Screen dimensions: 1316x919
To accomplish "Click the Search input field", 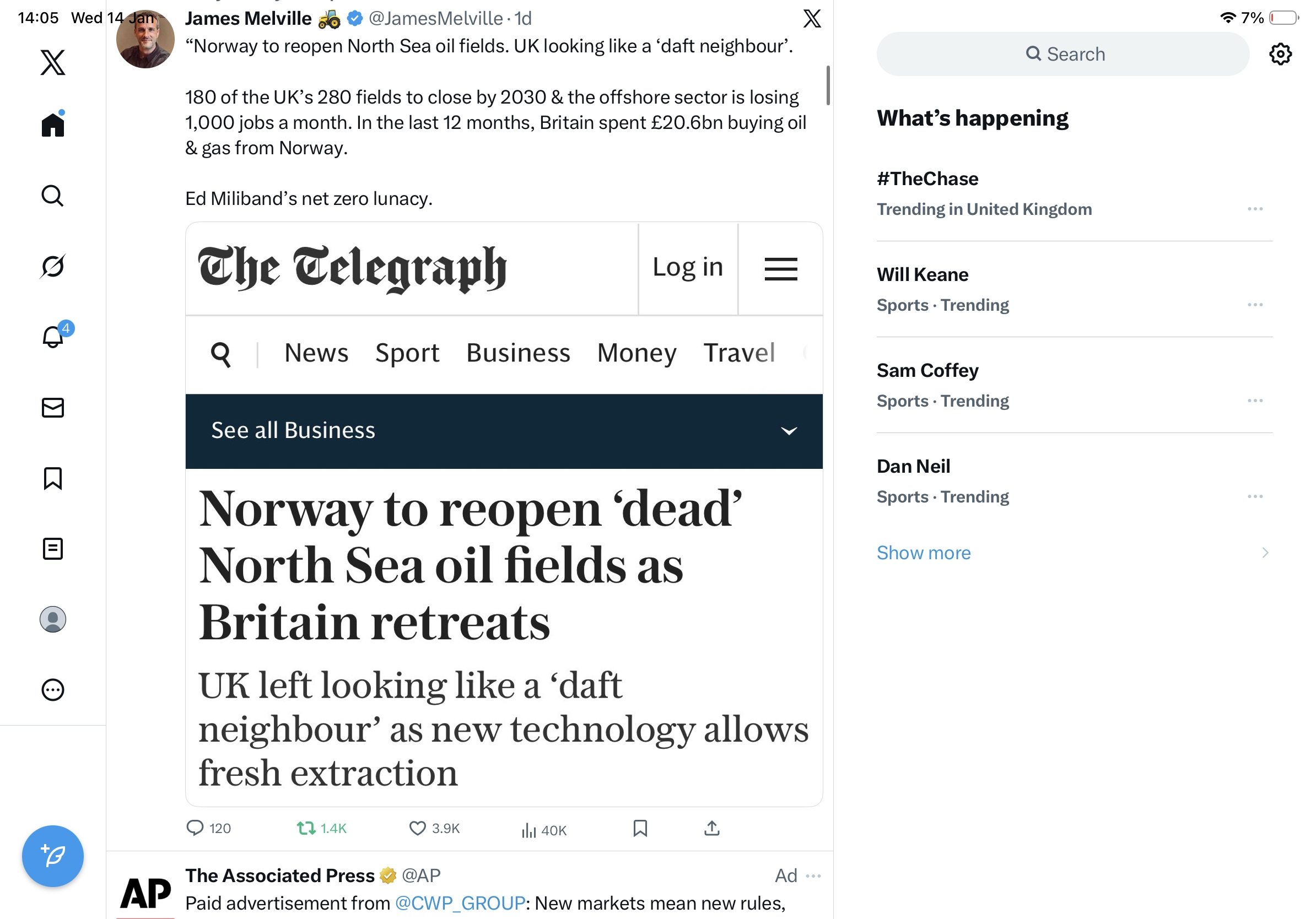I will (x=1063, y=55).
